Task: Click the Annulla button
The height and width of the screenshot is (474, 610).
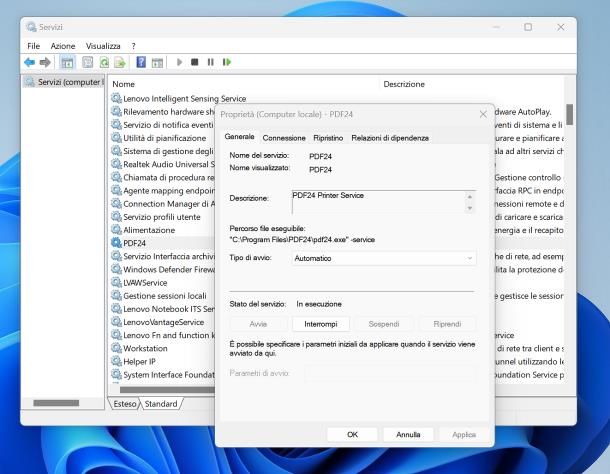Action: coord(408,434)
